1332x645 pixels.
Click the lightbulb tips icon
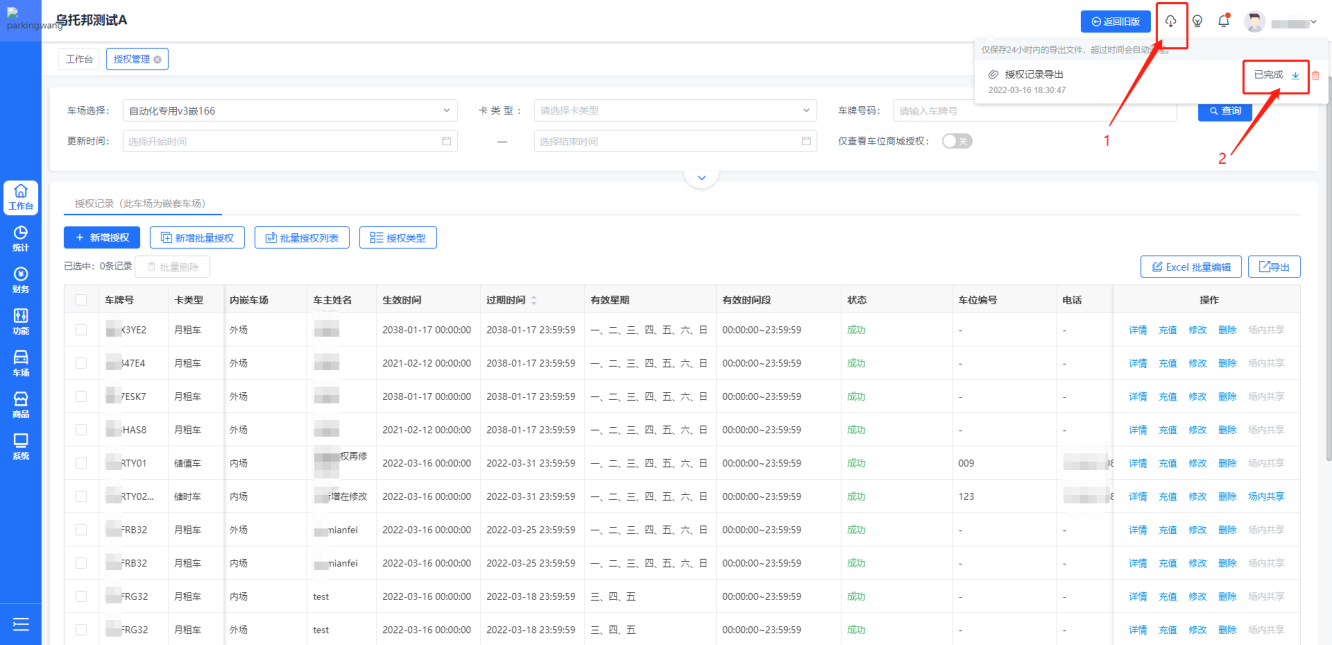click(1197, 21)
